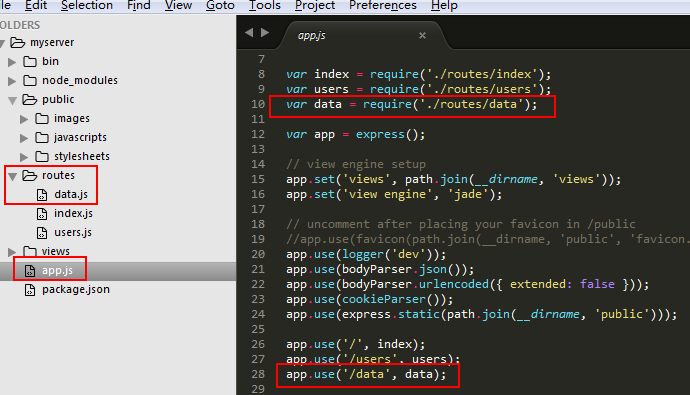Expand the node_modules folder
The width and height of the screenshot is (690, 395).
tap(12, 81)
